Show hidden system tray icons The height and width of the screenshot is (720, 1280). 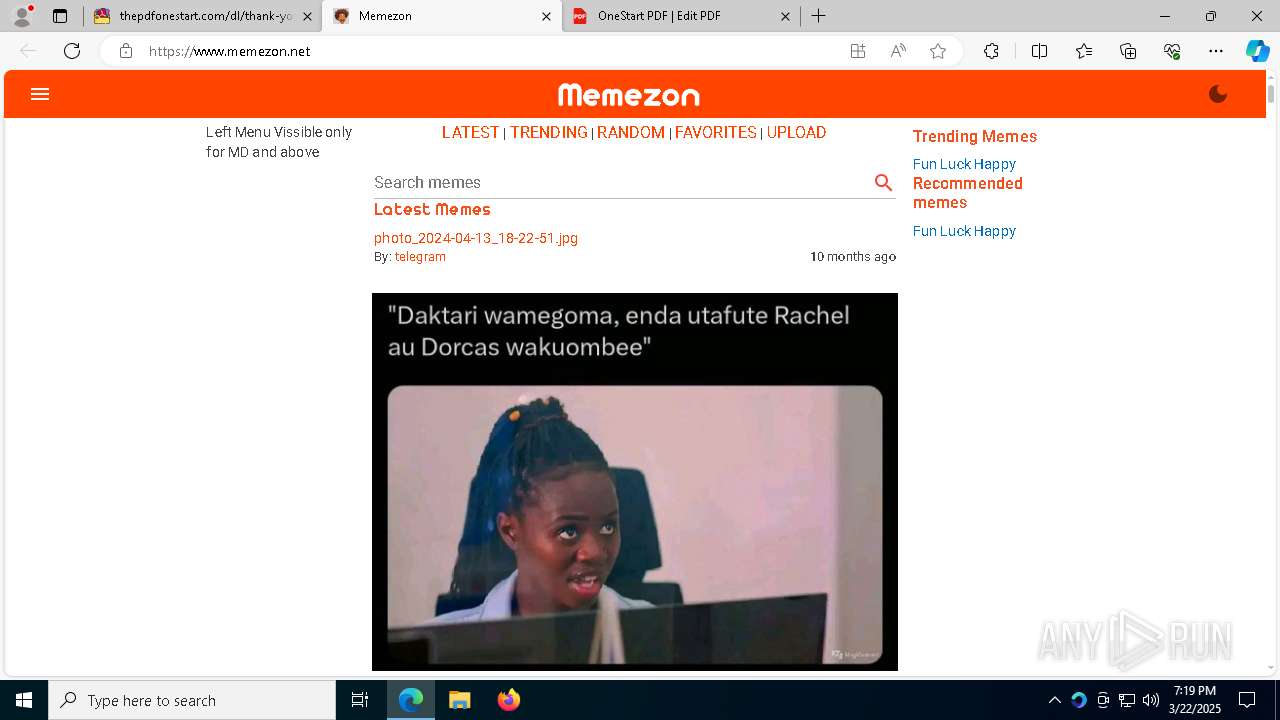pyautogui.click(x=1054, y=700)
